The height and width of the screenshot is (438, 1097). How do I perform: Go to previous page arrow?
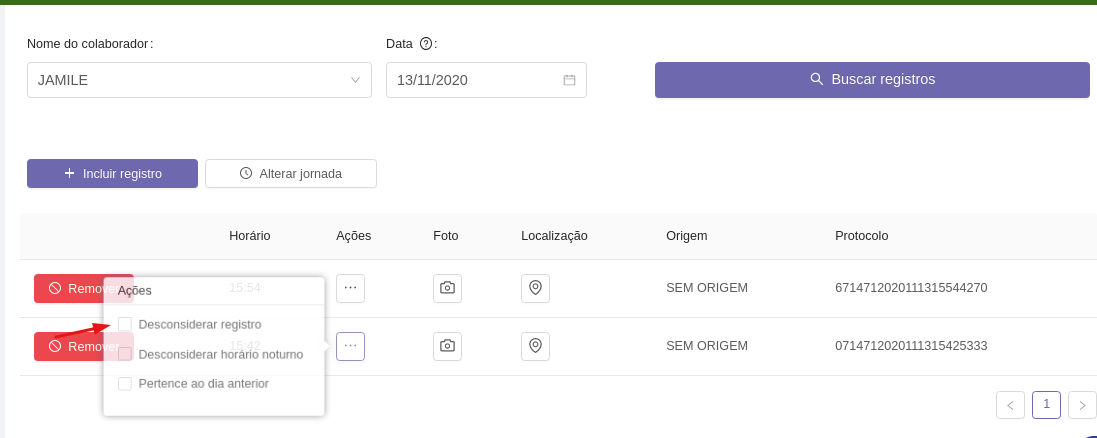(x=1010, y=405)
